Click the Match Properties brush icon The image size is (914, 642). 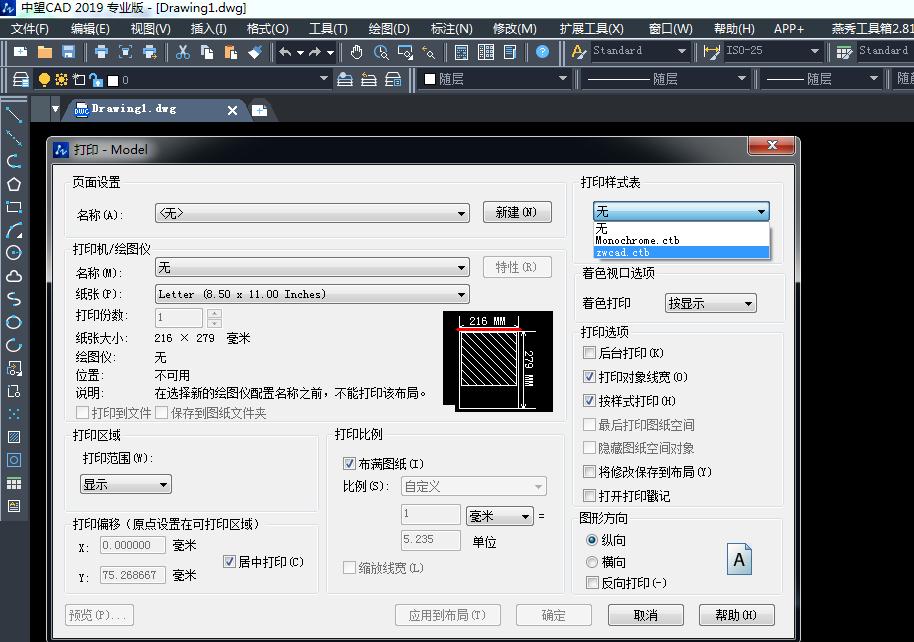[254, 52]
